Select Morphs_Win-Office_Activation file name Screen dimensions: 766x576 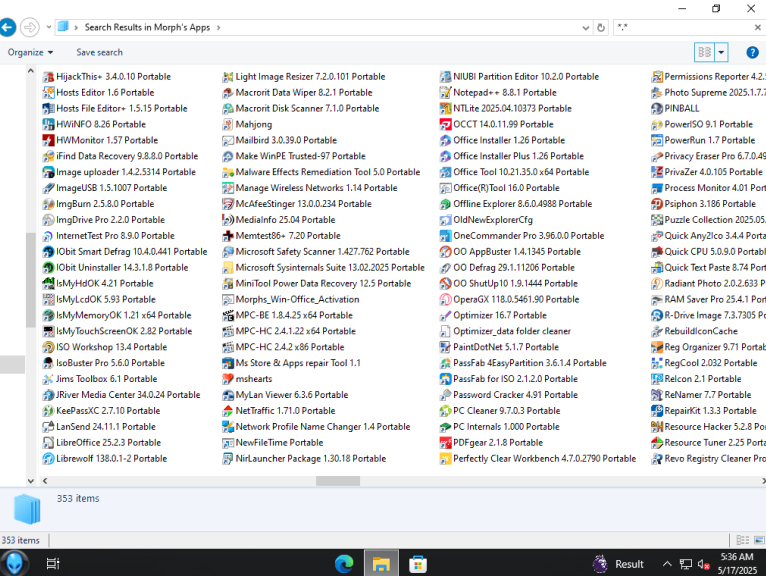click(x=297, y=299)
